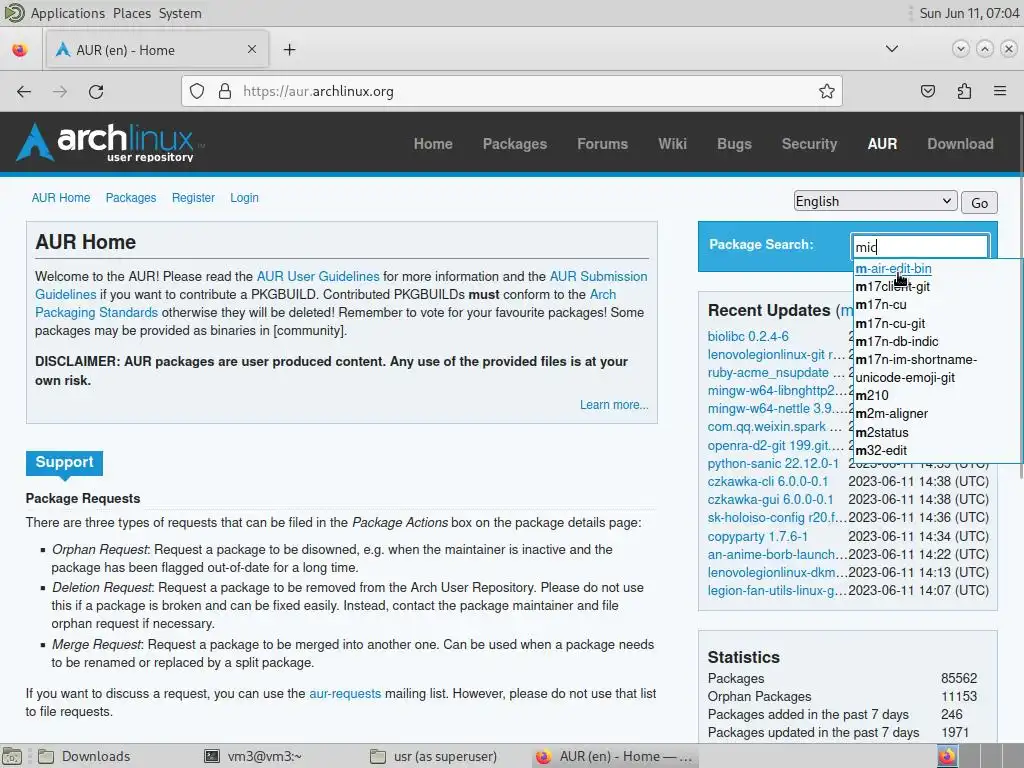Screen dimensions: 1024x768
Task: Choose the m2status suggestion
Action: (x=882, y=432)
